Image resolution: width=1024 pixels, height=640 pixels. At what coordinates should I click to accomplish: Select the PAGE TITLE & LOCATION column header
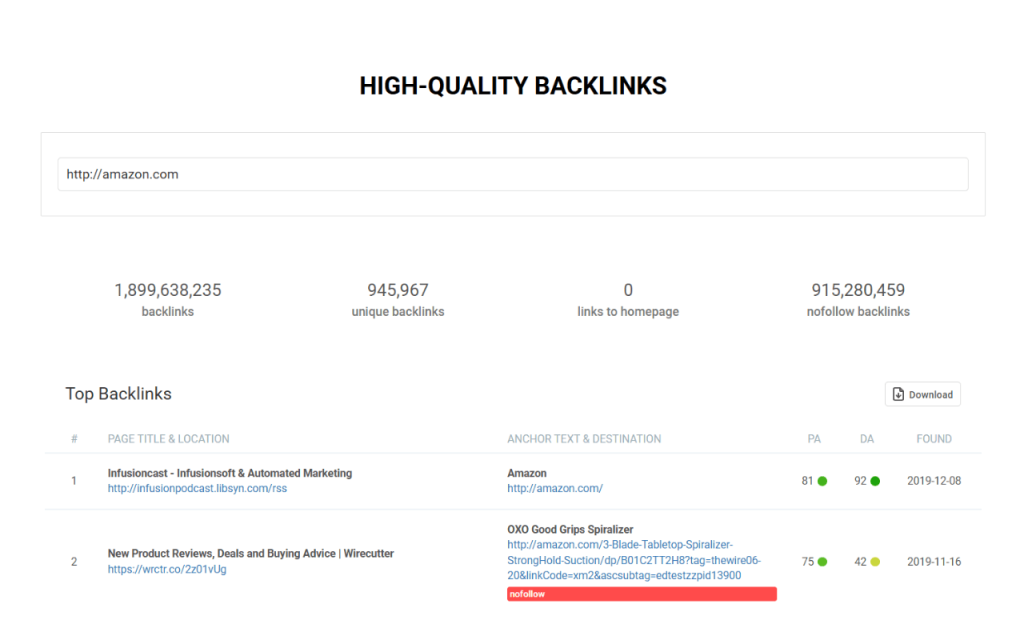(168, 438)
